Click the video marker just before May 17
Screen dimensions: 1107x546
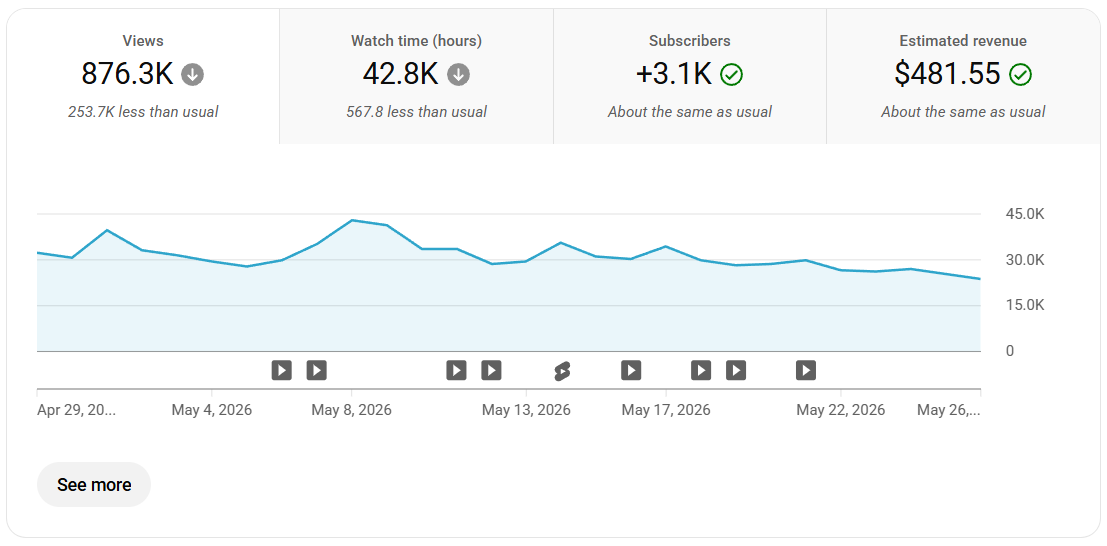pos(631,370)
